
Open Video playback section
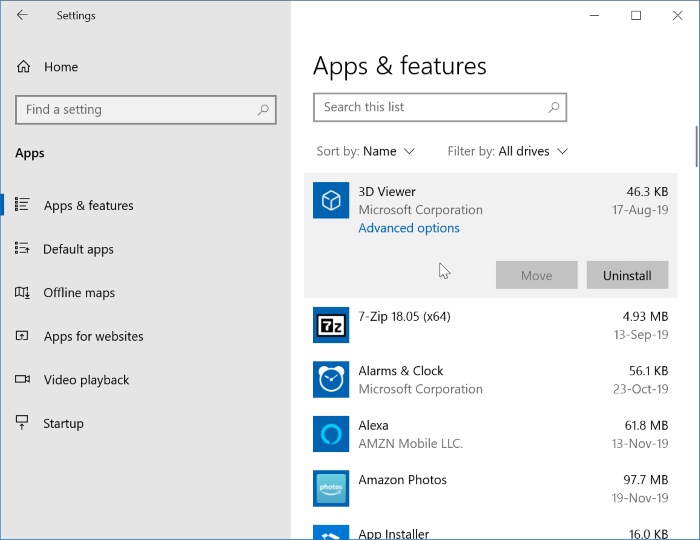[x=86, y=380]
